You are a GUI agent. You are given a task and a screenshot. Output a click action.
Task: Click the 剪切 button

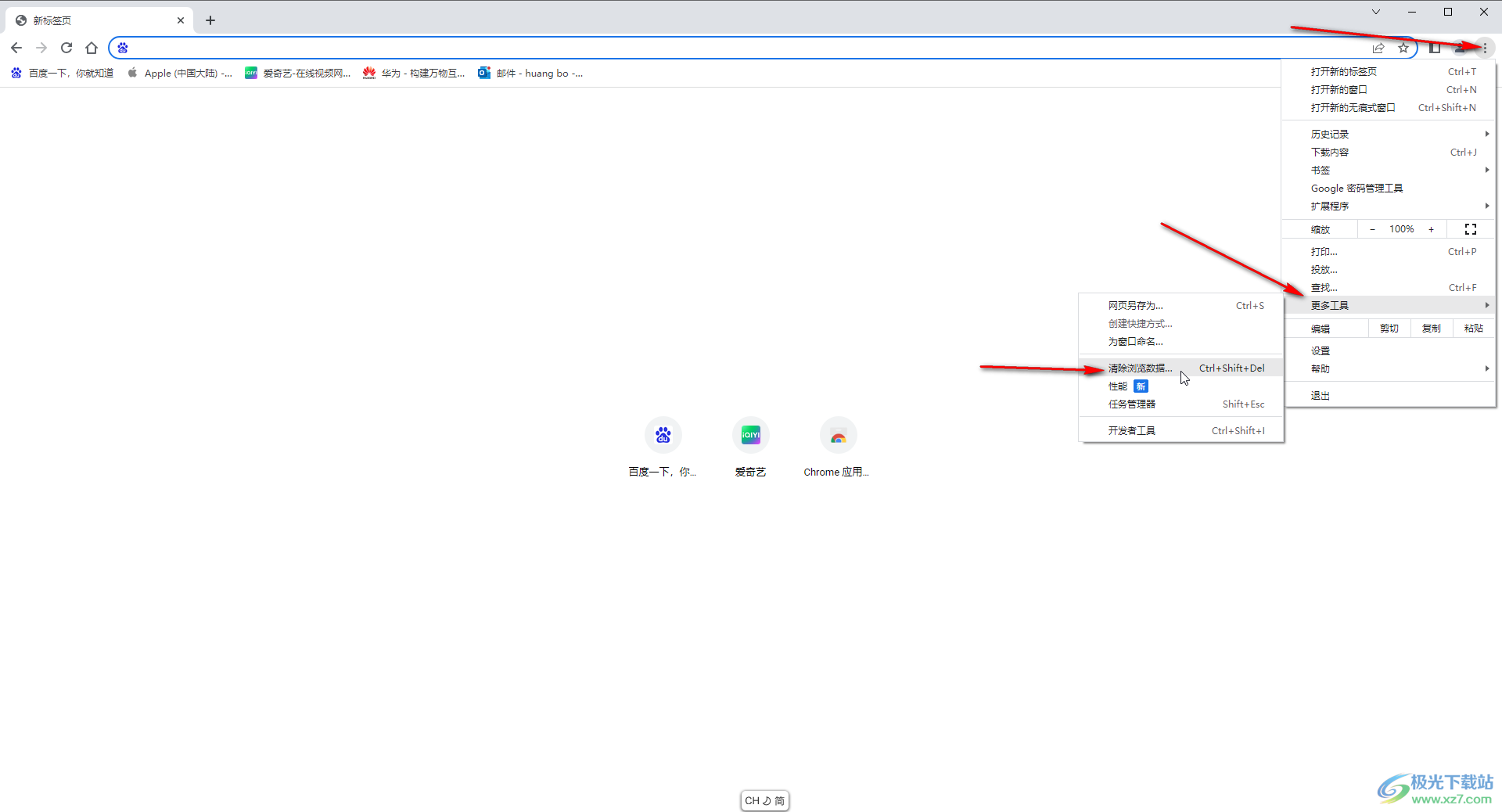[x=1389, y=329]
